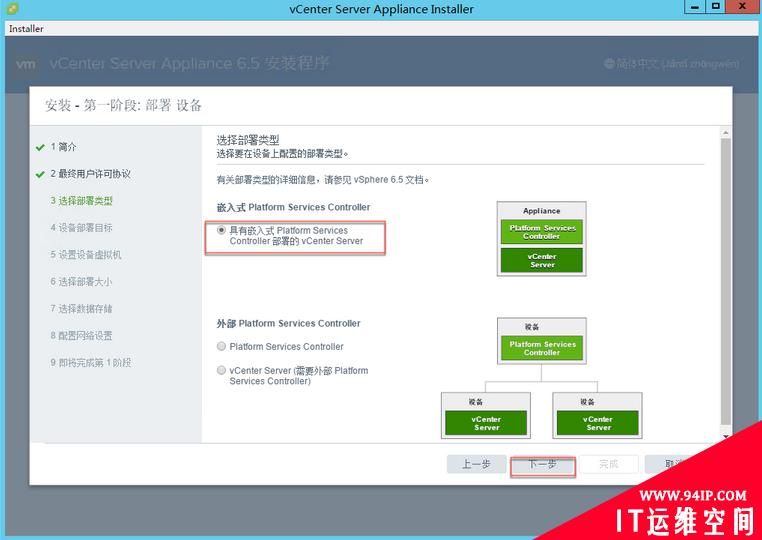Select step 8 配置网络设置

click(81, 335)
